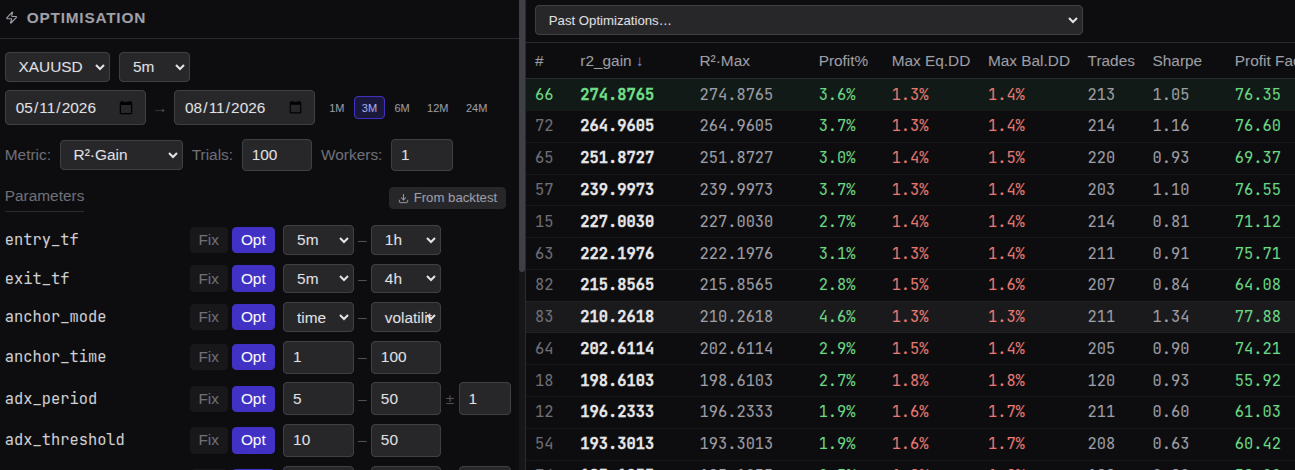Select the 1M range preset
Screen dimensions: 1295x470
pyautogui.click(x=336, y=108)
